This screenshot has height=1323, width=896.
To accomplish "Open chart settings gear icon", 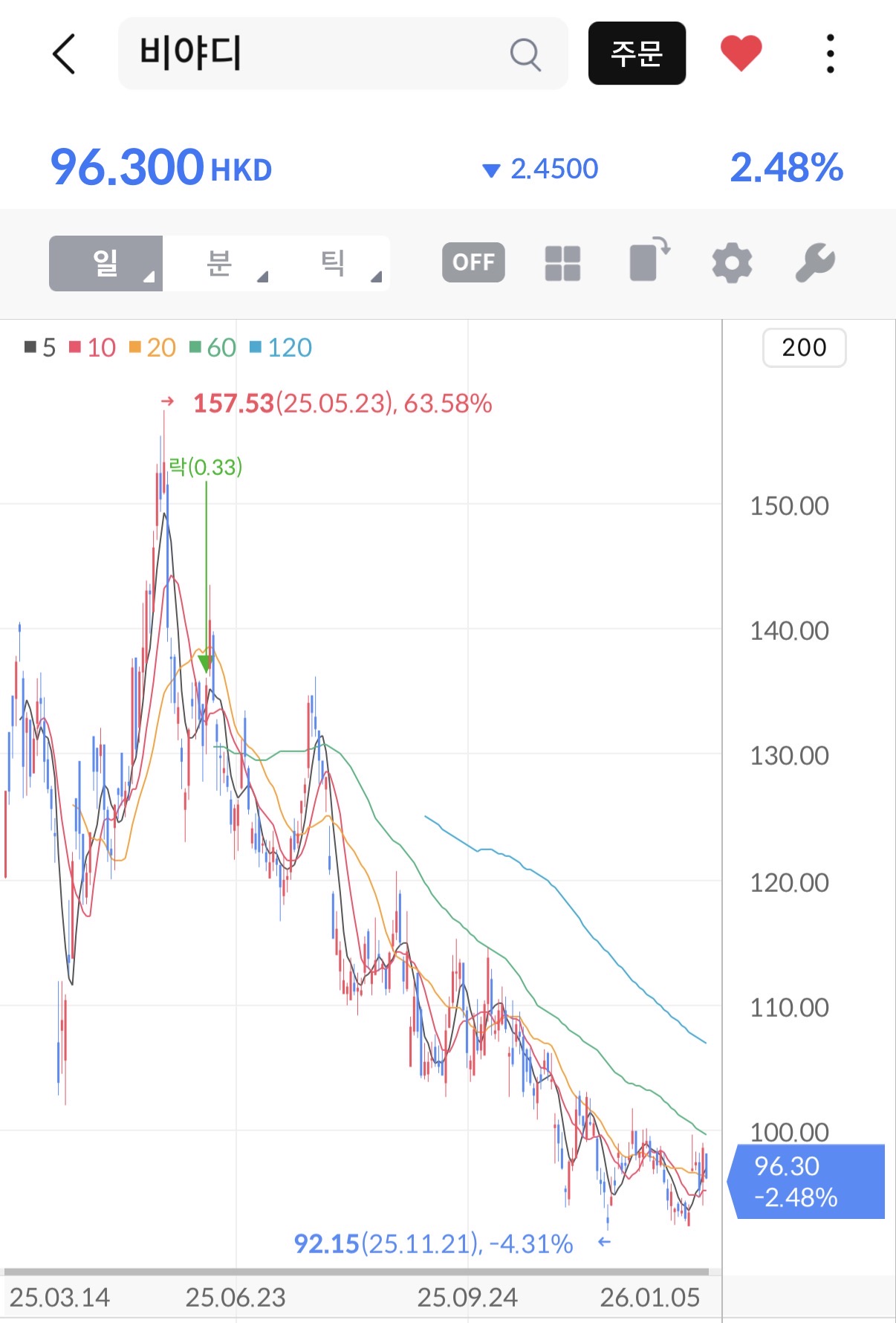I will click(732, 263).
